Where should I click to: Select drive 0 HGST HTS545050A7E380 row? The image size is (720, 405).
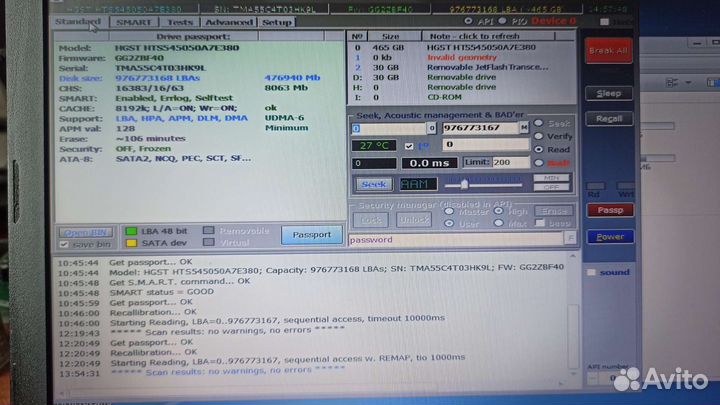click(461, 47)
